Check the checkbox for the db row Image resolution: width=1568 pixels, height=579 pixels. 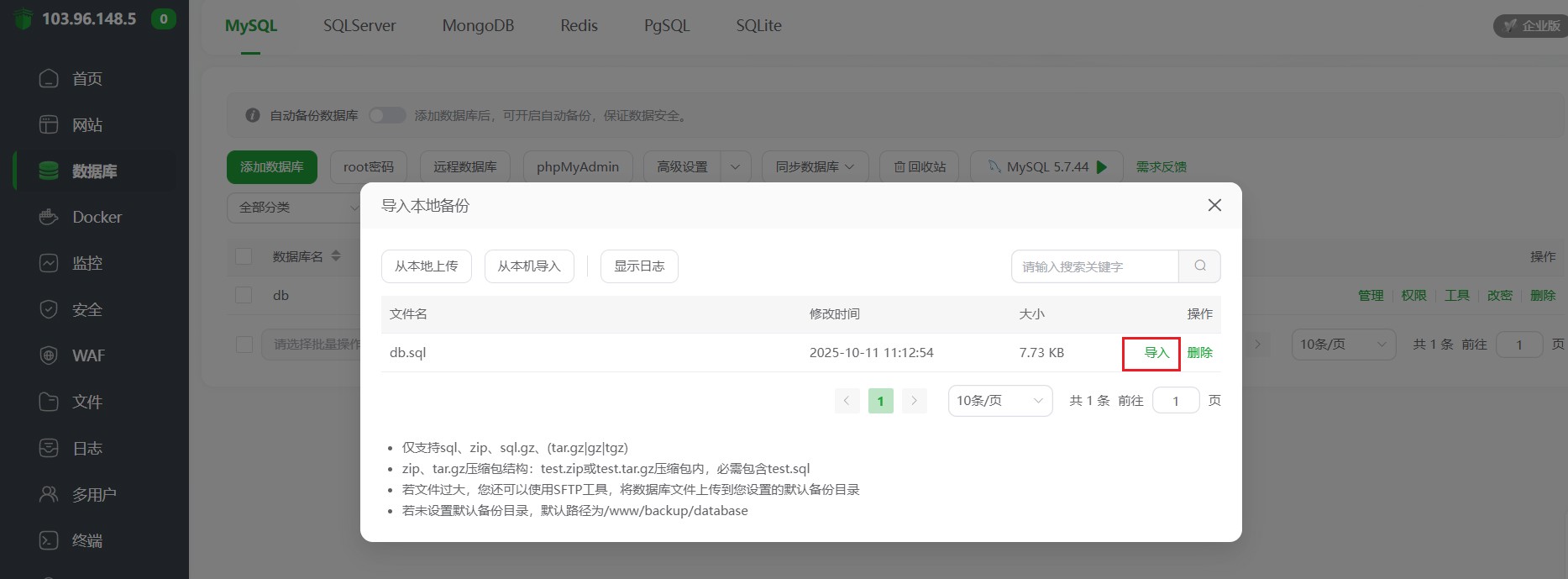pyautogui.click(x=244, y=295)
